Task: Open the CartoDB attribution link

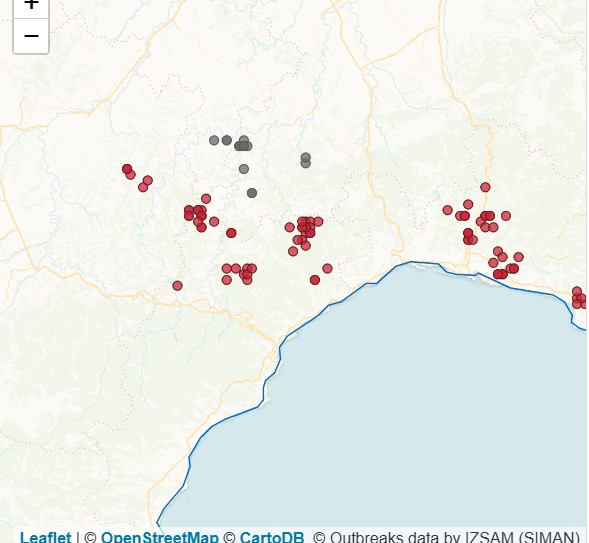Action: pos(272,537)
